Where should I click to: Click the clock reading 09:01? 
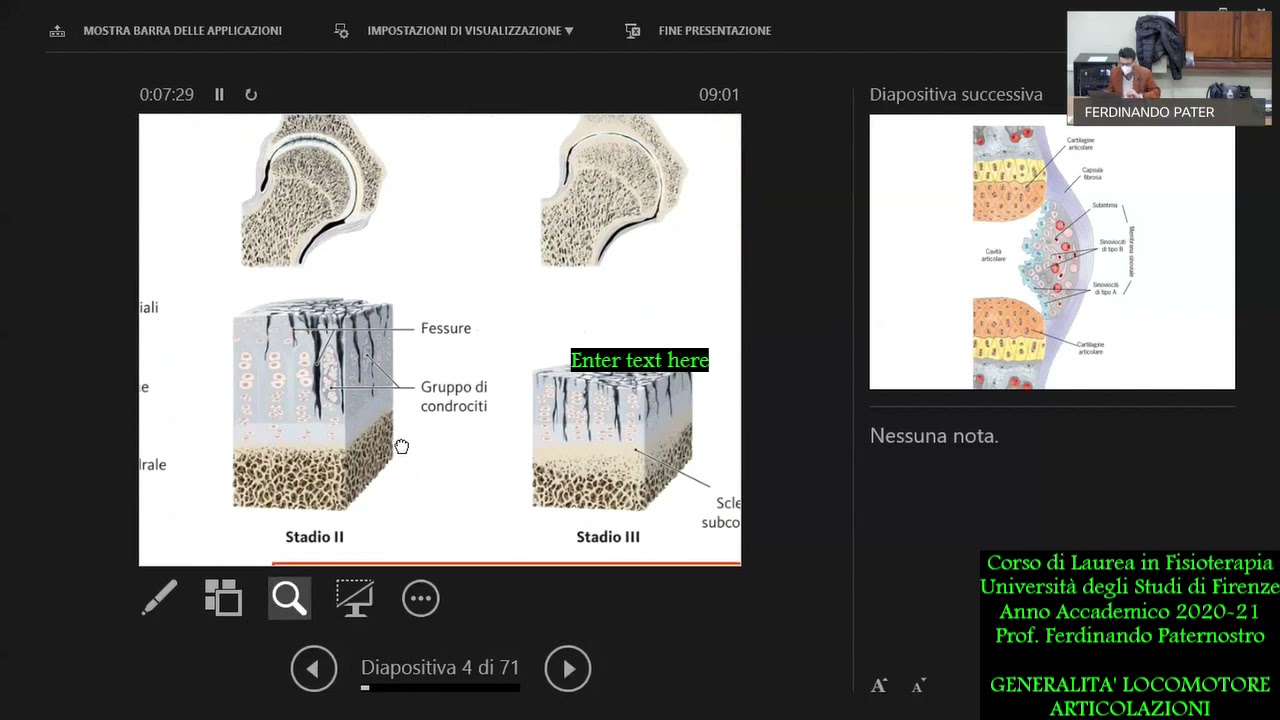coord(719,94)
